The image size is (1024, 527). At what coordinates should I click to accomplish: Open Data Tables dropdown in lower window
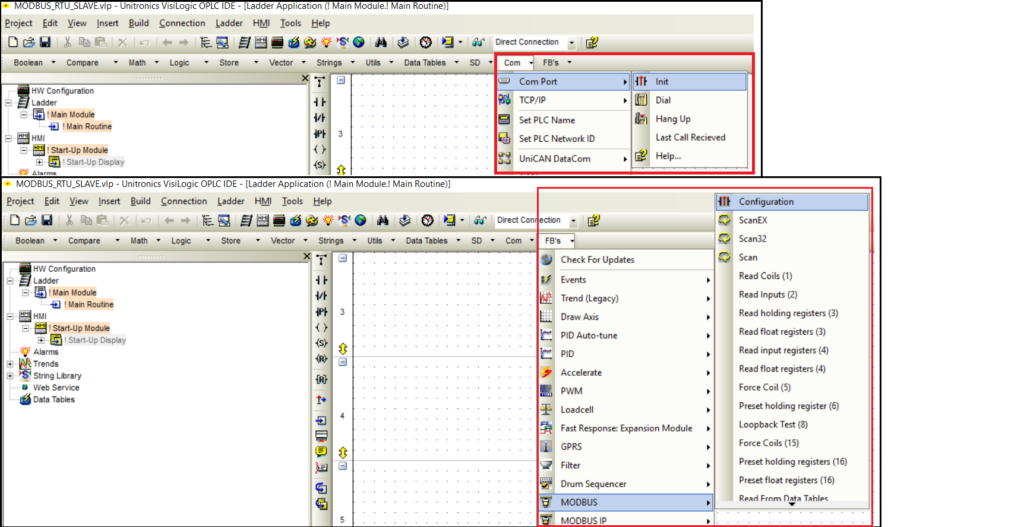(458, 241)
